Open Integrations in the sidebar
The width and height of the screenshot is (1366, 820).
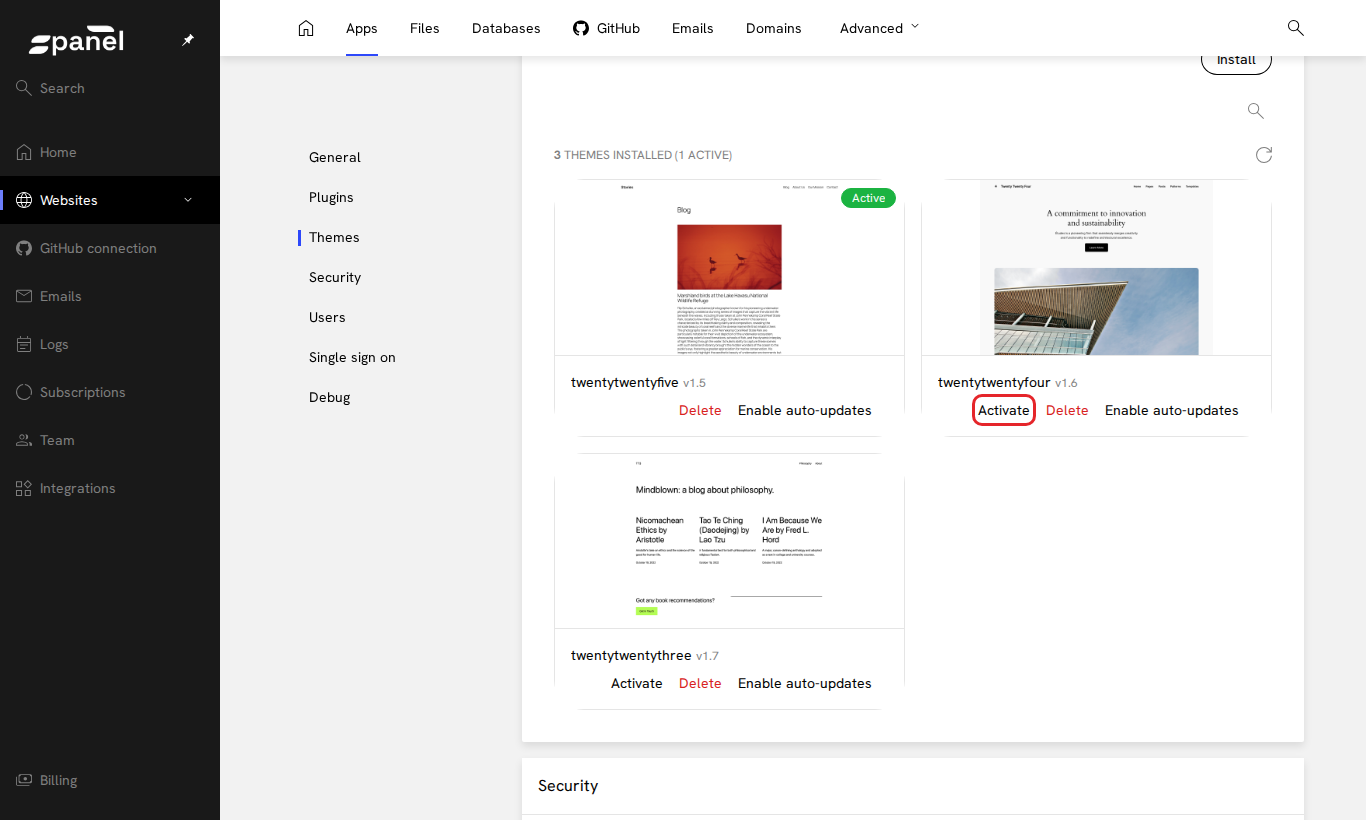110,488
